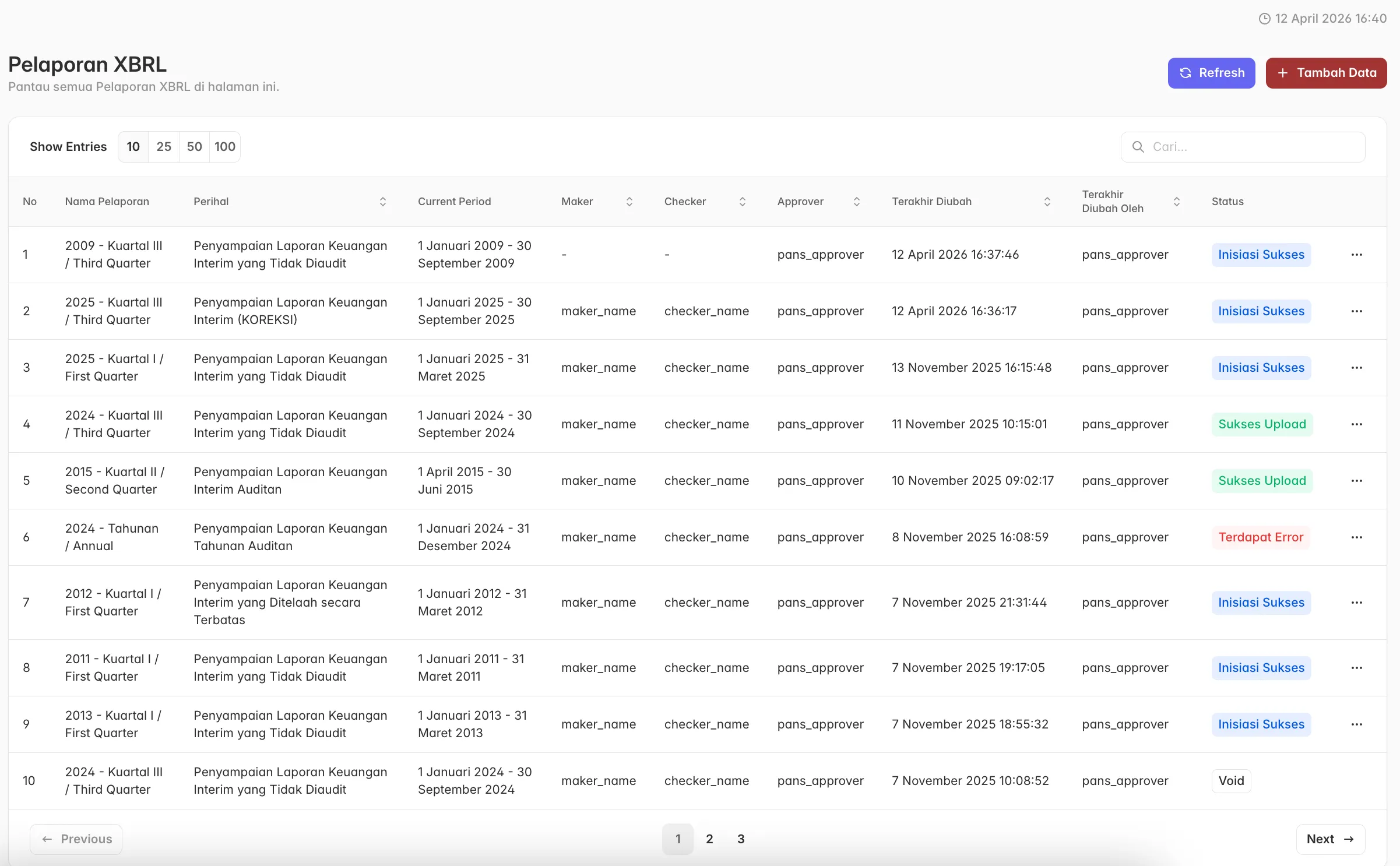Open the three-dot menu for row 4

(x=1356, y=424)
